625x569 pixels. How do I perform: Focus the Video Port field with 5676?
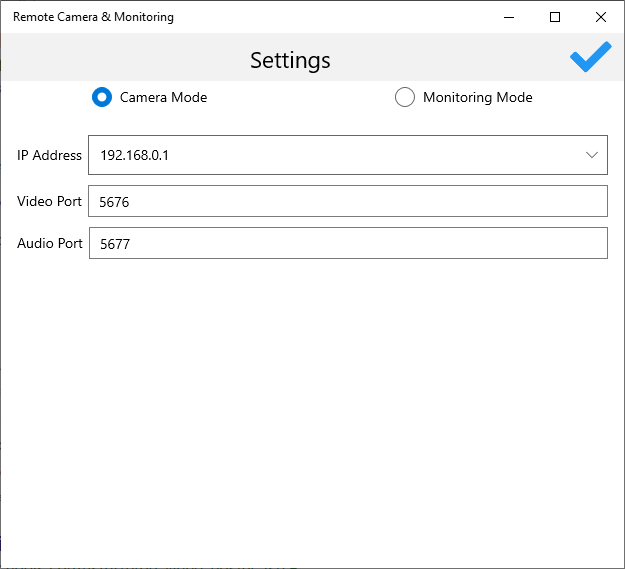(x=347, y=201)
